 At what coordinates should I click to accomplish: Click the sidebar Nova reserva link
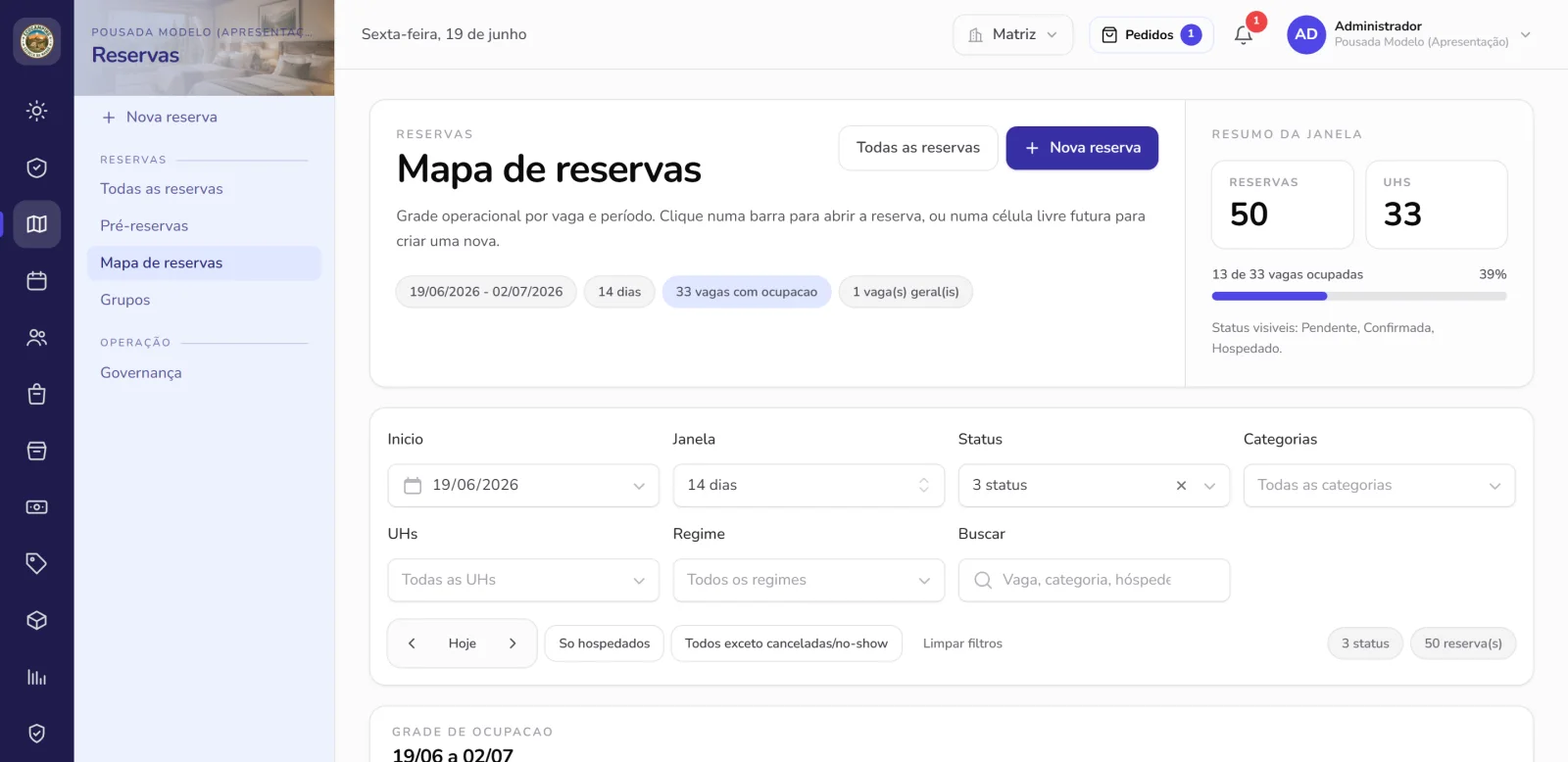[160, 118]
